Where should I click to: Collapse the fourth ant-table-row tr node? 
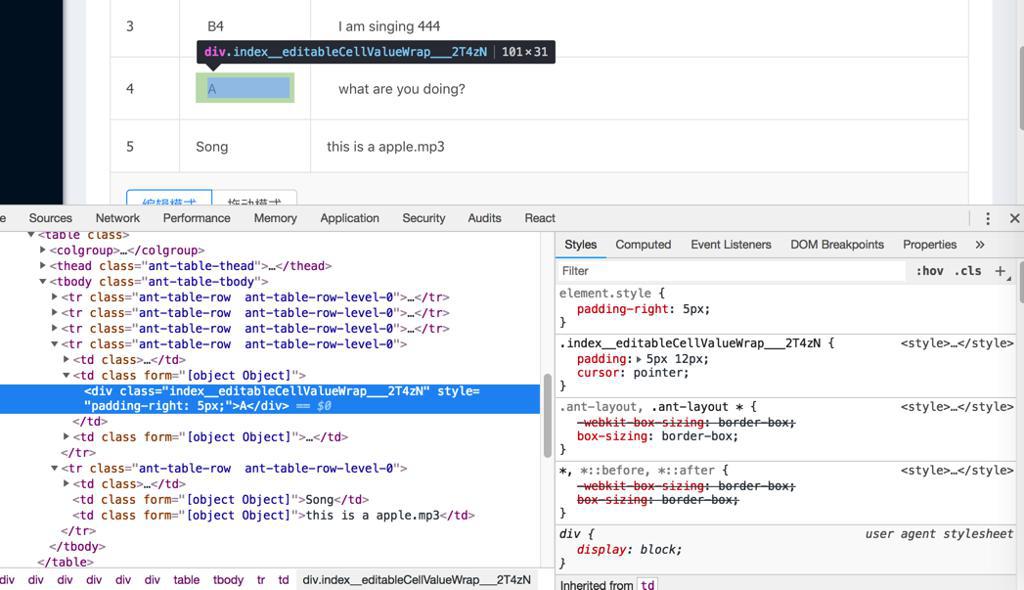coord(54,344)
